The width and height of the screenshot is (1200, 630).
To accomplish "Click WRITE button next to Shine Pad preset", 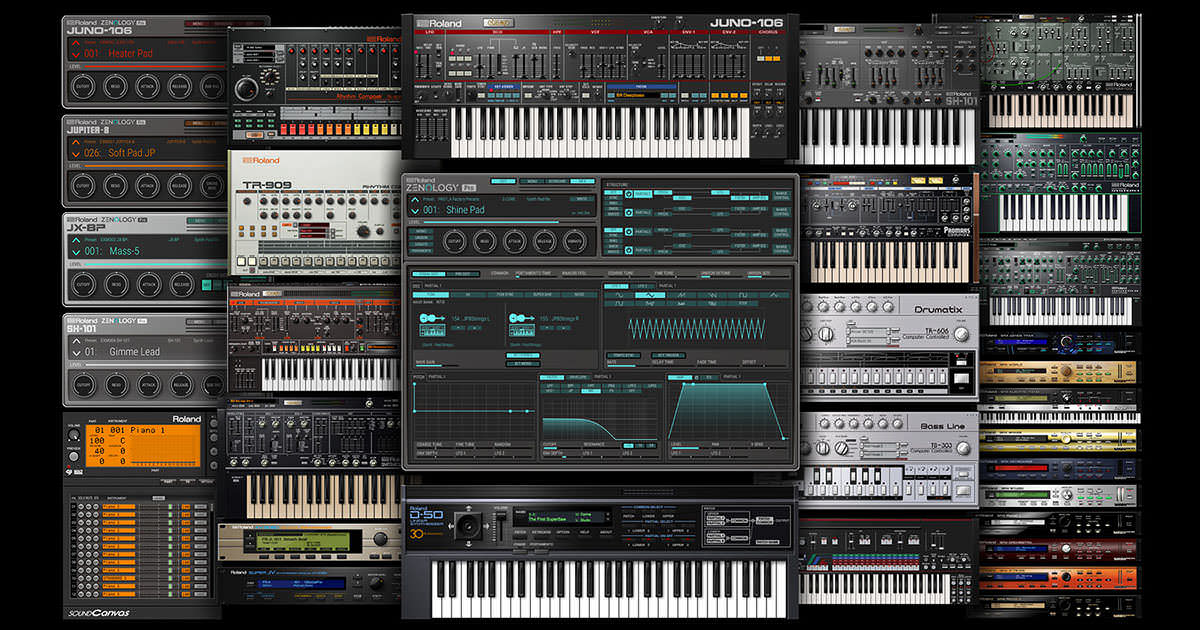I will pos(582,199).
